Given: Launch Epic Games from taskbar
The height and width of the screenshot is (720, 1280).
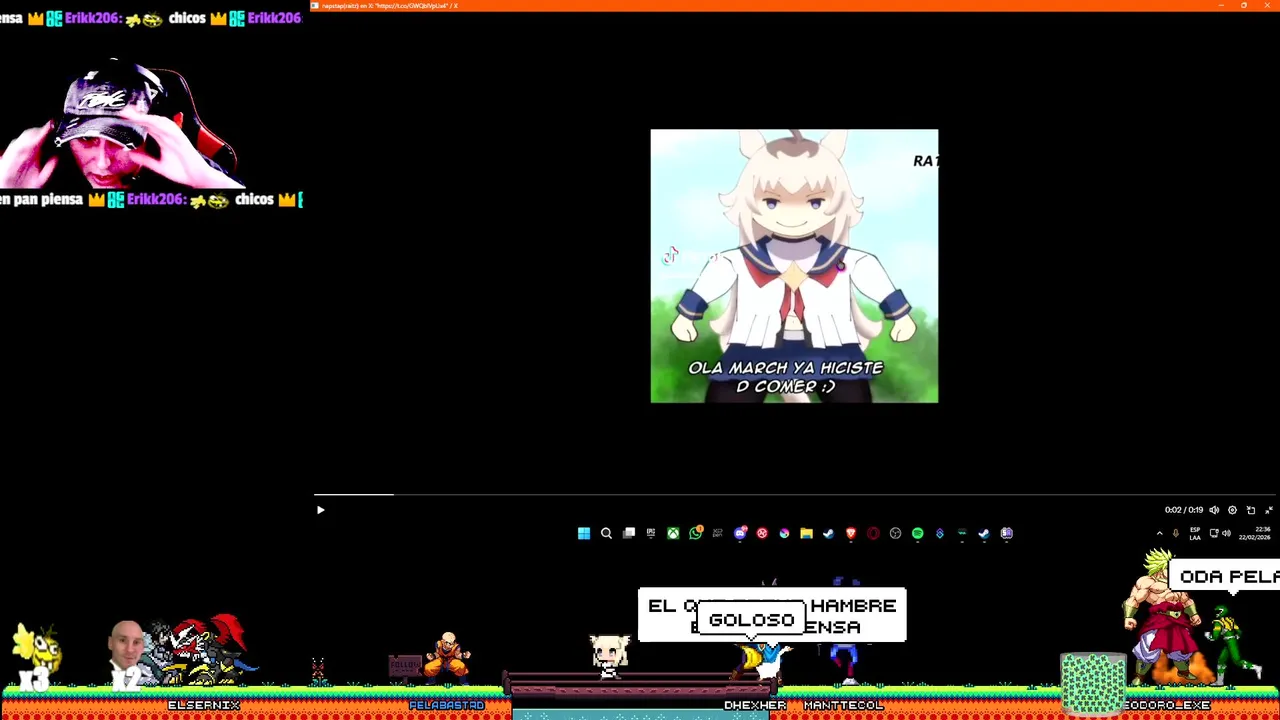Looking at the screenshot, I should (651, 533).
